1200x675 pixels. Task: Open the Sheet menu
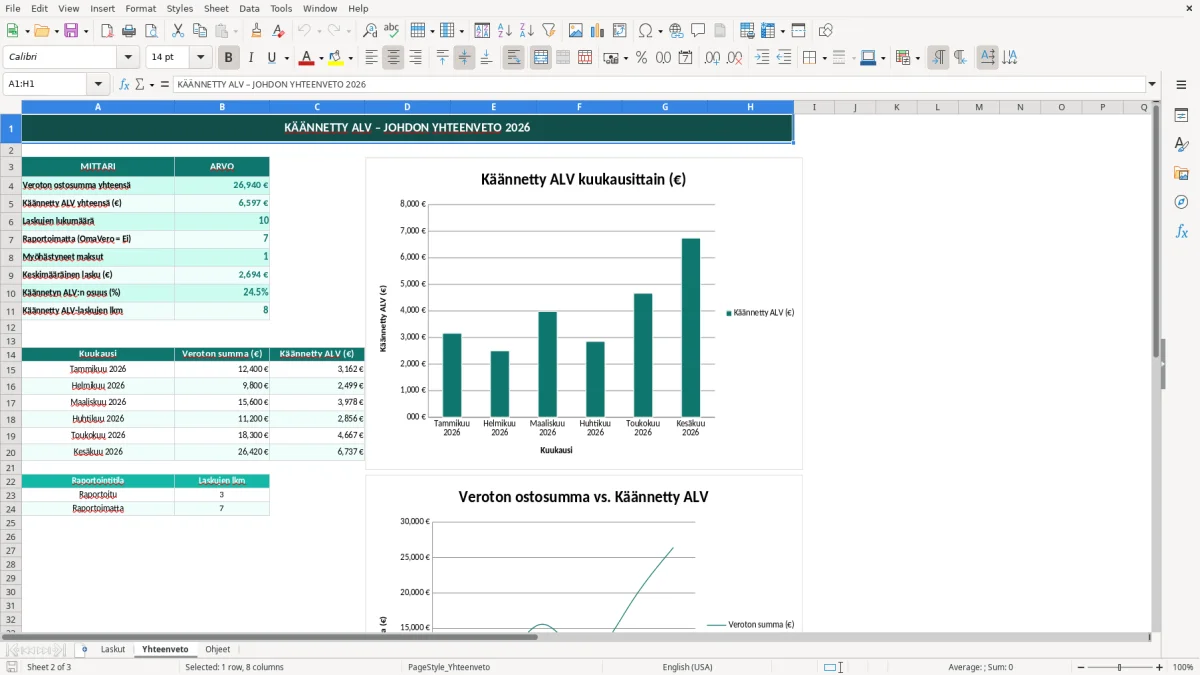point(216,8)
